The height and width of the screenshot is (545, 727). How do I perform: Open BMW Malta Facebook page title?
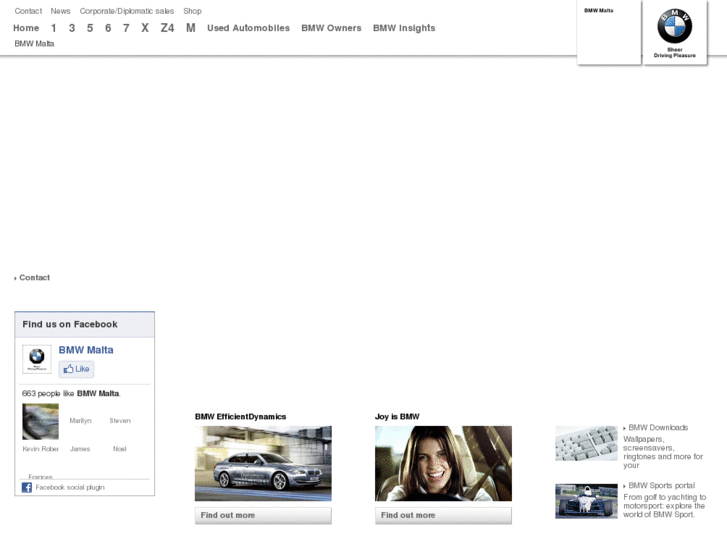pyautogui.click(x=86, y=350)
